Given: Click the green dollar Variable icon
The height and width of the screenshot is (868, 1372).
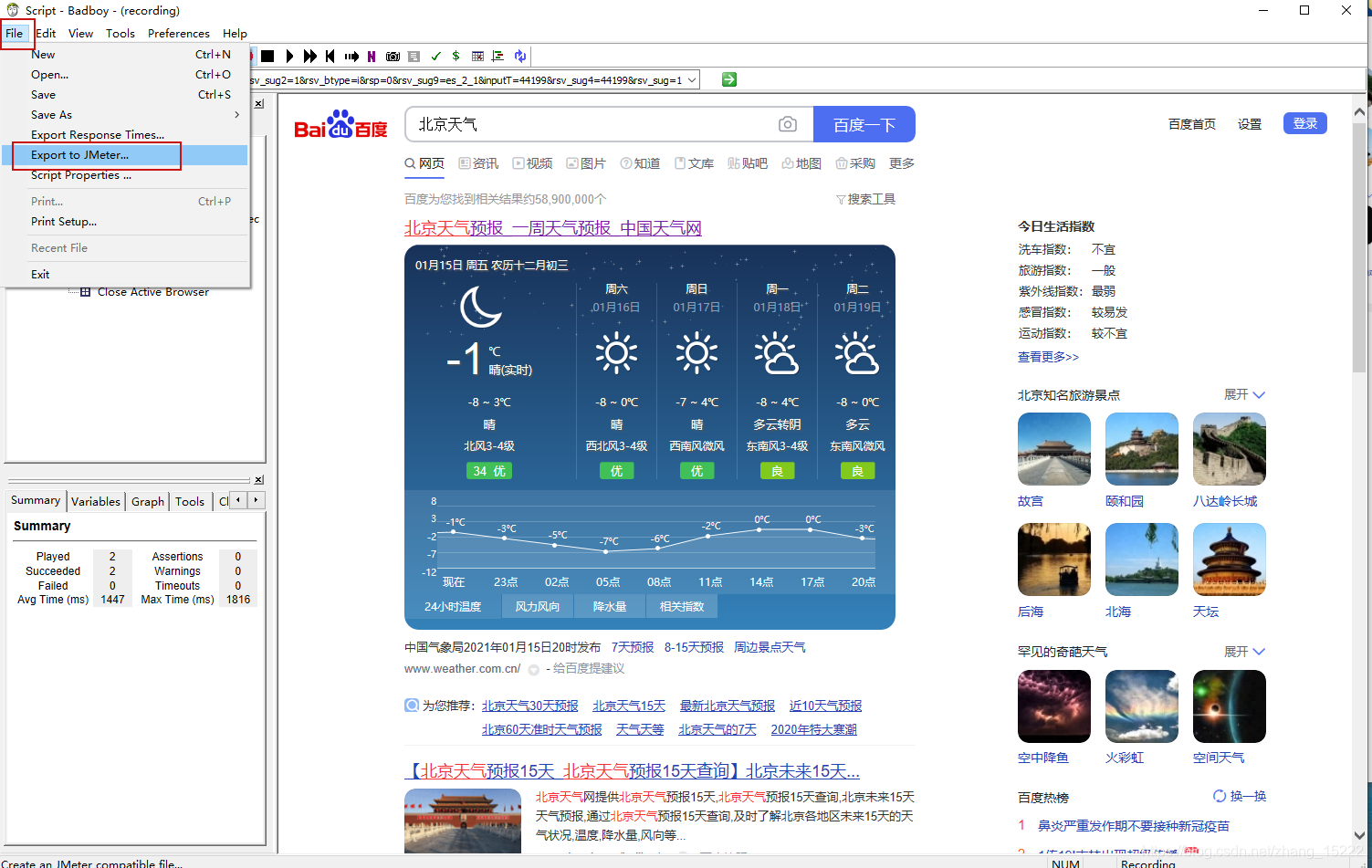Looking at the screenshot, I should pos(456,57).
